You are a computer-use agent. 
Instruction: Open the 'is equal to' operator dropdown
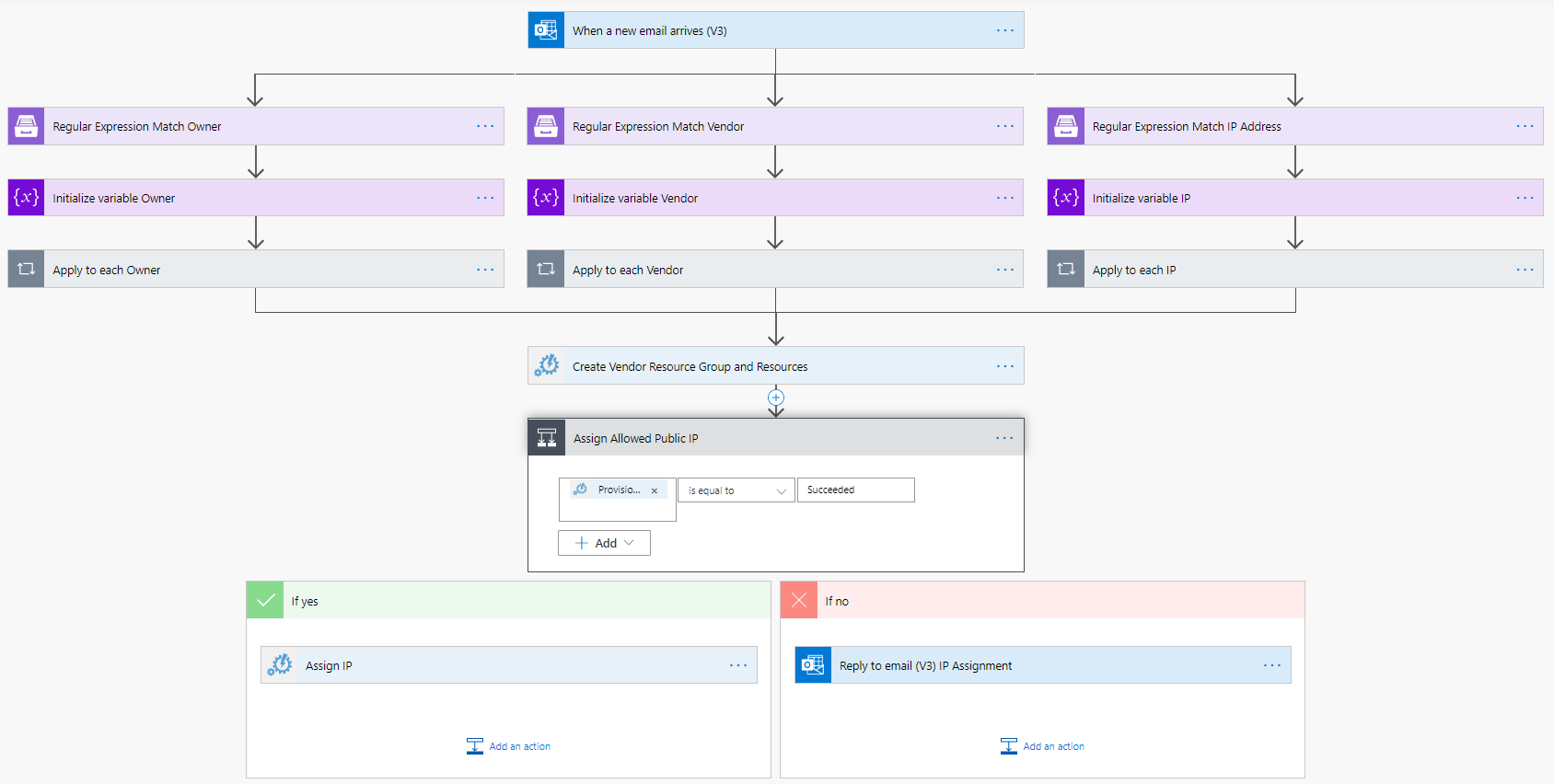pyautogui.click(x=736, y=490)
